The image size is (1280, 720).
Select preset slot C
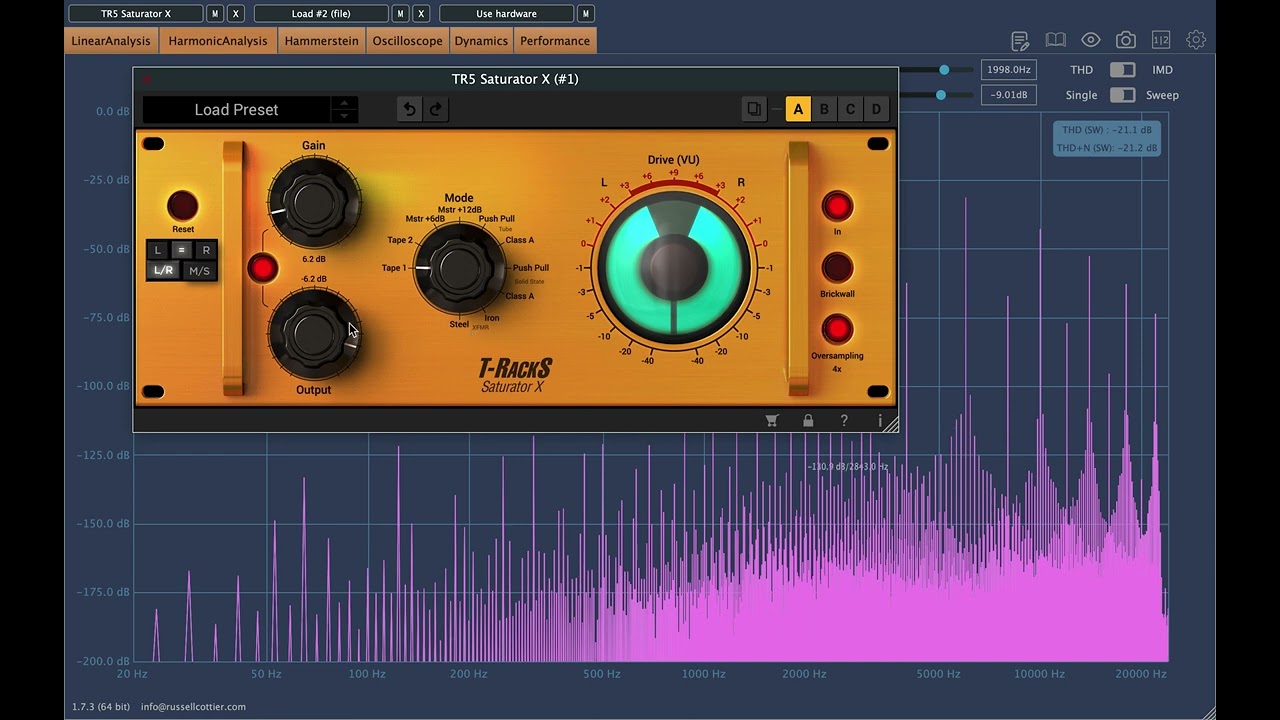click(850, 110)
